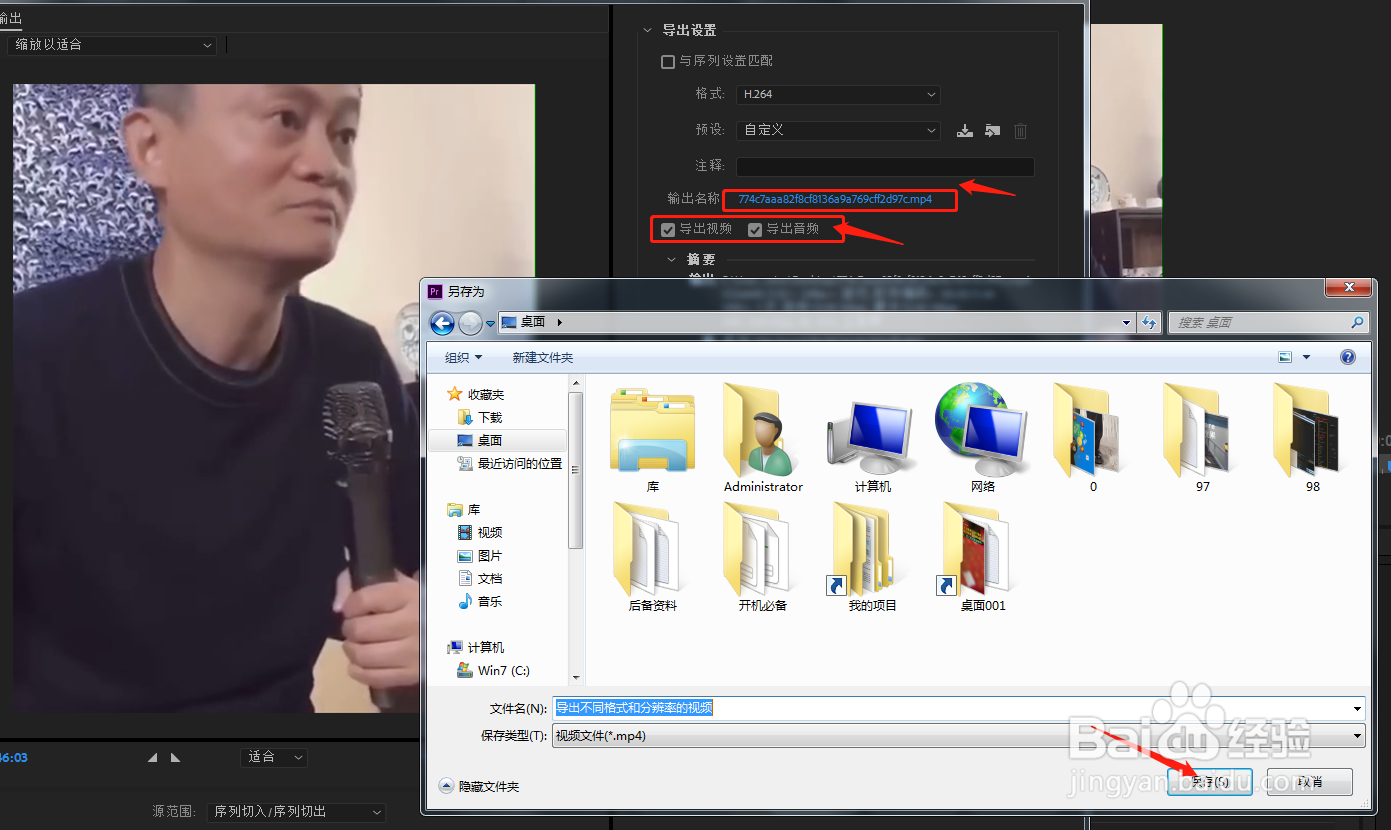
Task: Click the refresh icon in the address bar
Action: click(1149, 322)
